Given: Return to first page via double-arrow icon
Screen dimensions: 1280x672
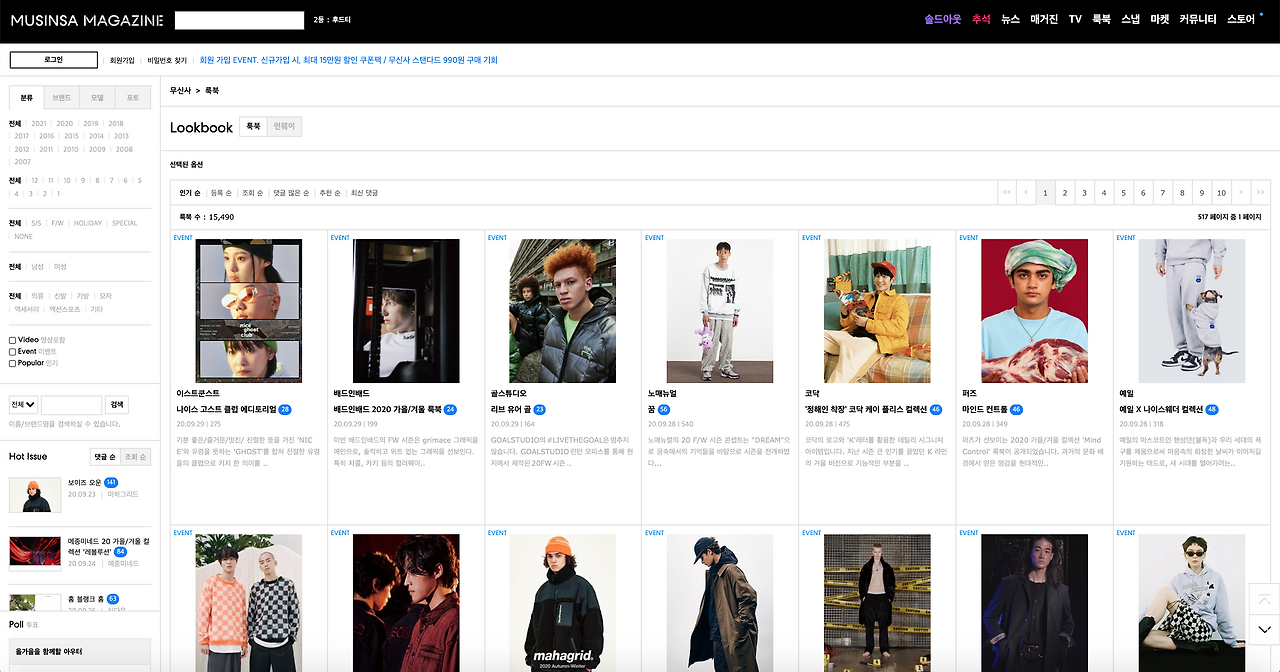Looking at the screenshot, I should pos(1006,192).
